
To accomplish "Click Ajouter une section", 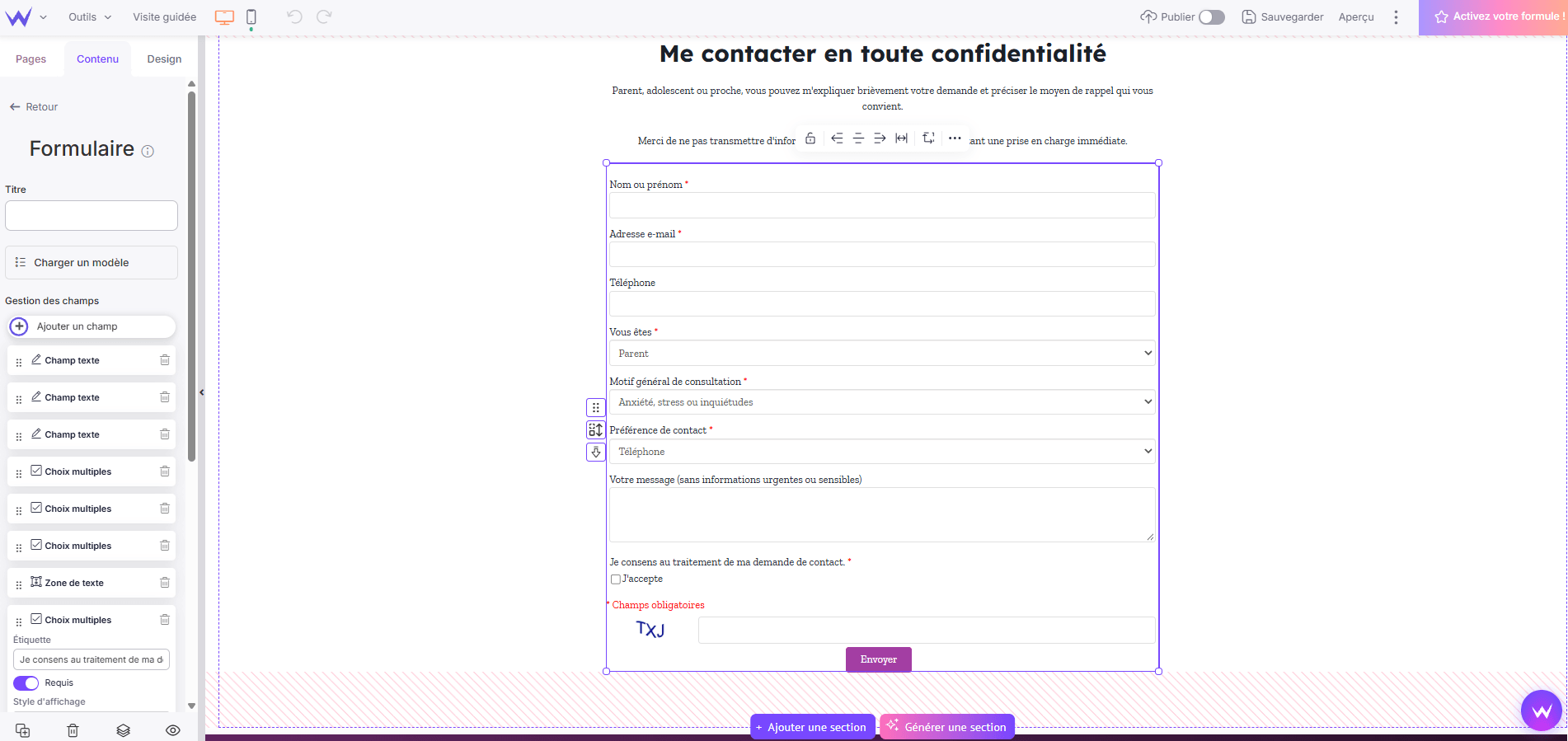I will click(813, 727).
